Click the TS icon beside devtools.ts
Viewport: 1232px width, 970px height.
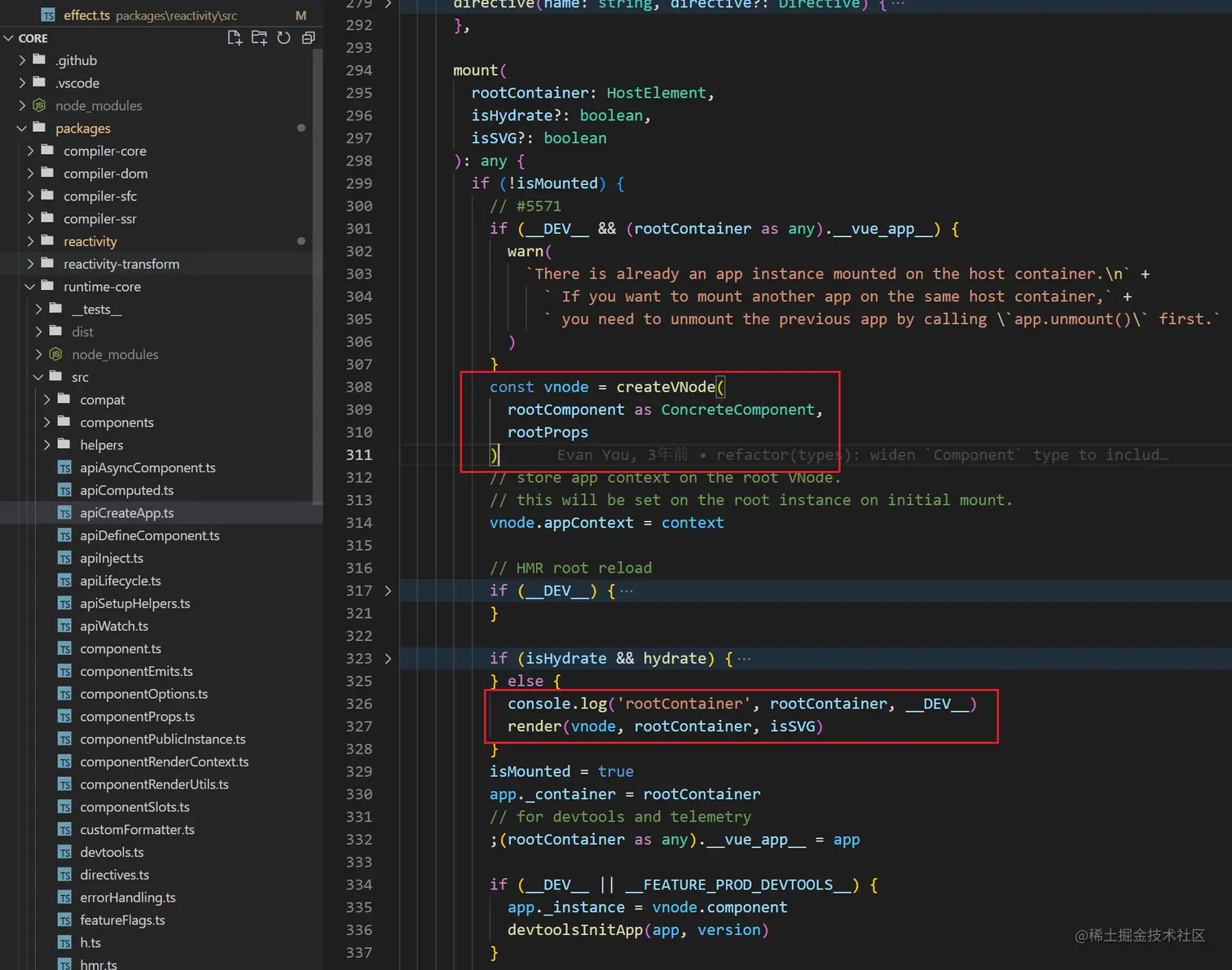pyautogui.click(x=64, y=853)
